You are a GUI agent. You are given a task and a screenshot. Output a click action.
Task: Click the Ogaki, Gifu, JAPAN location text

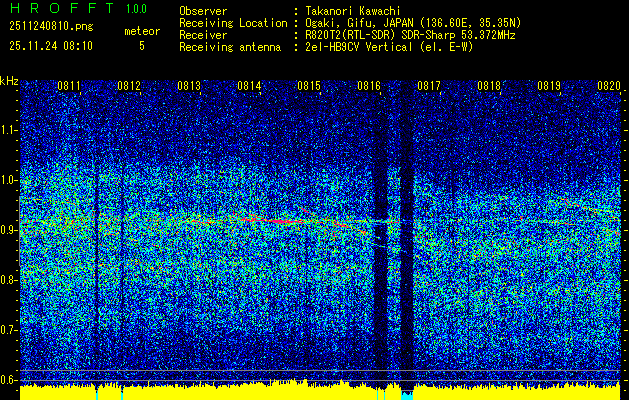413,23
